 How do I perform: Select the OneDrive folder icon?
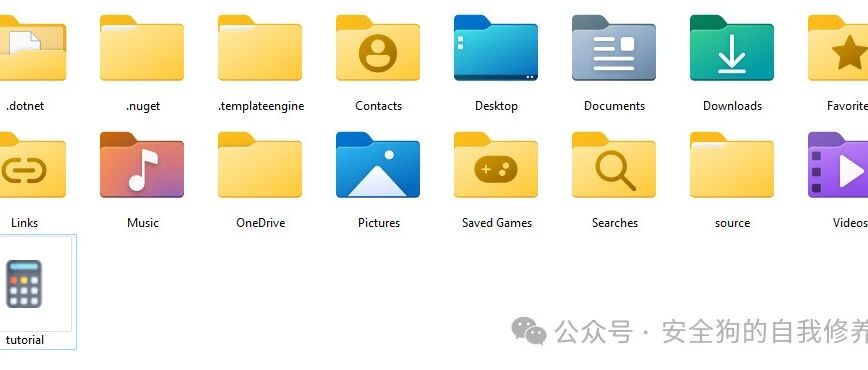[x=260, y=165]
